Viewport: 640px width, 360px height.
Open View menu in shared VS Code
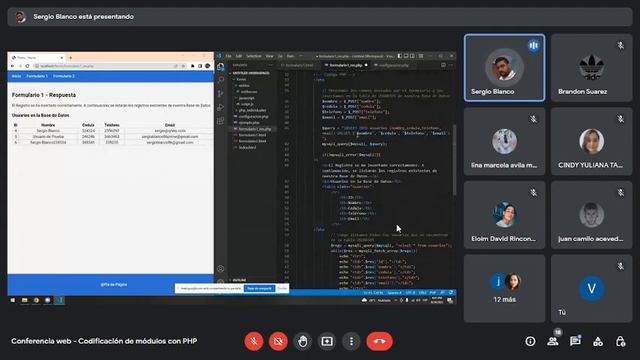pos(269,56)
